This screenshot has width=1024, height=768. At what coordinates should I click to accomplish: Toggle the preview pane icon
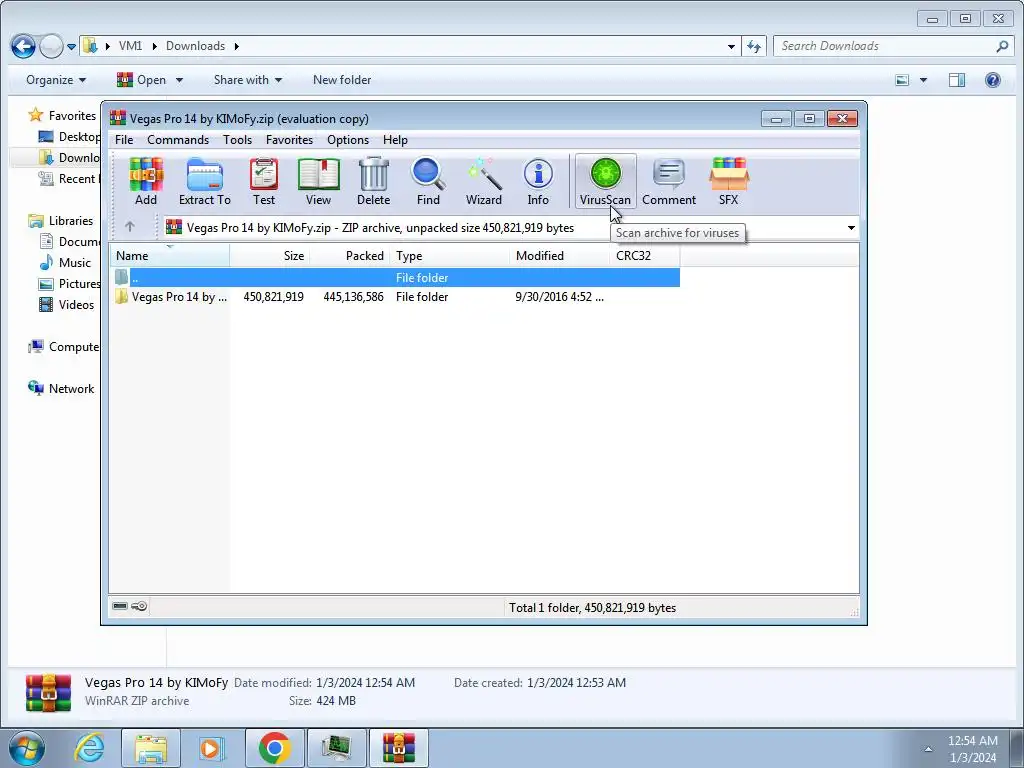tap(957, 80)
